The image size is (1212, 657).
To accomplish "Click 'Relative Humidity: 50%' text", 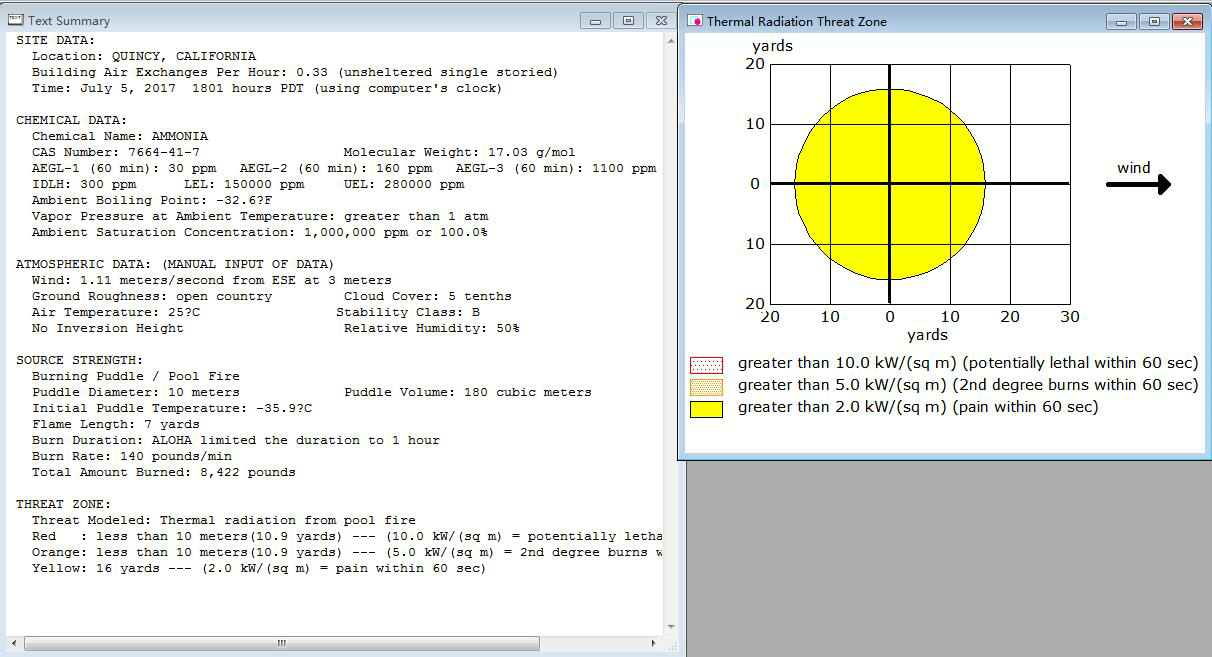I will pos(432,328).
